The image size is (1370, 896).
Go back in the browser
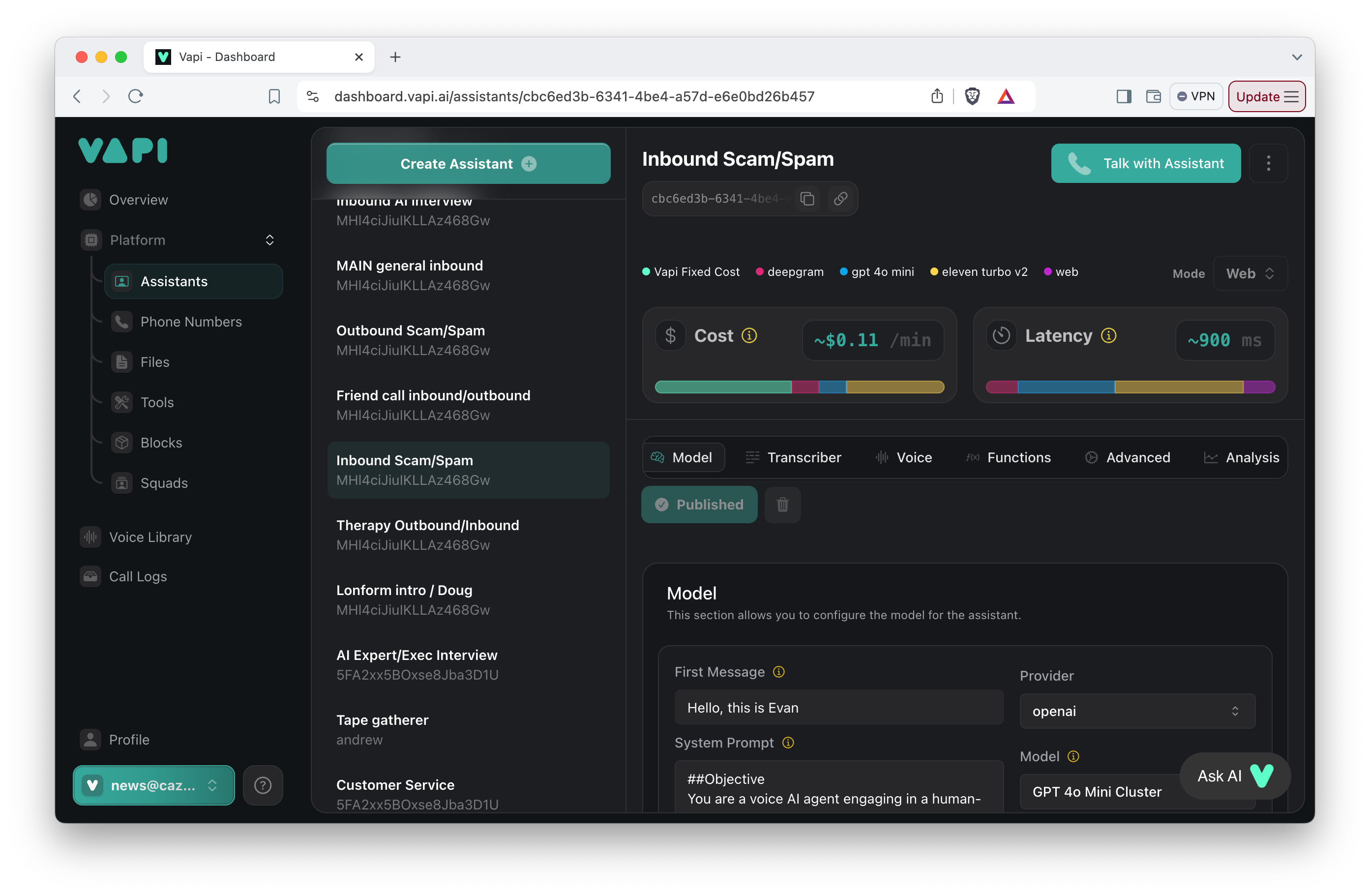coord(77,96)
